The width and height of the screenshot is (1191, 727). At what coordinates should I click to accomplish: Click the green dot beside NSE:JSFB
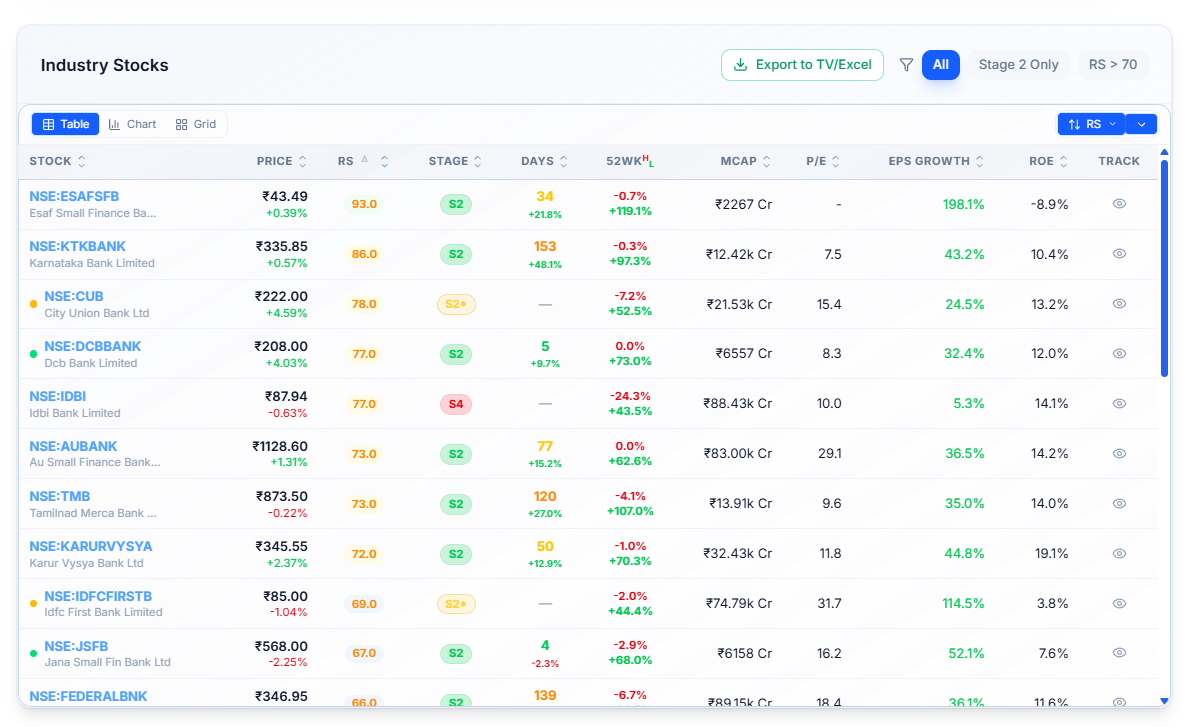(33, 653)
